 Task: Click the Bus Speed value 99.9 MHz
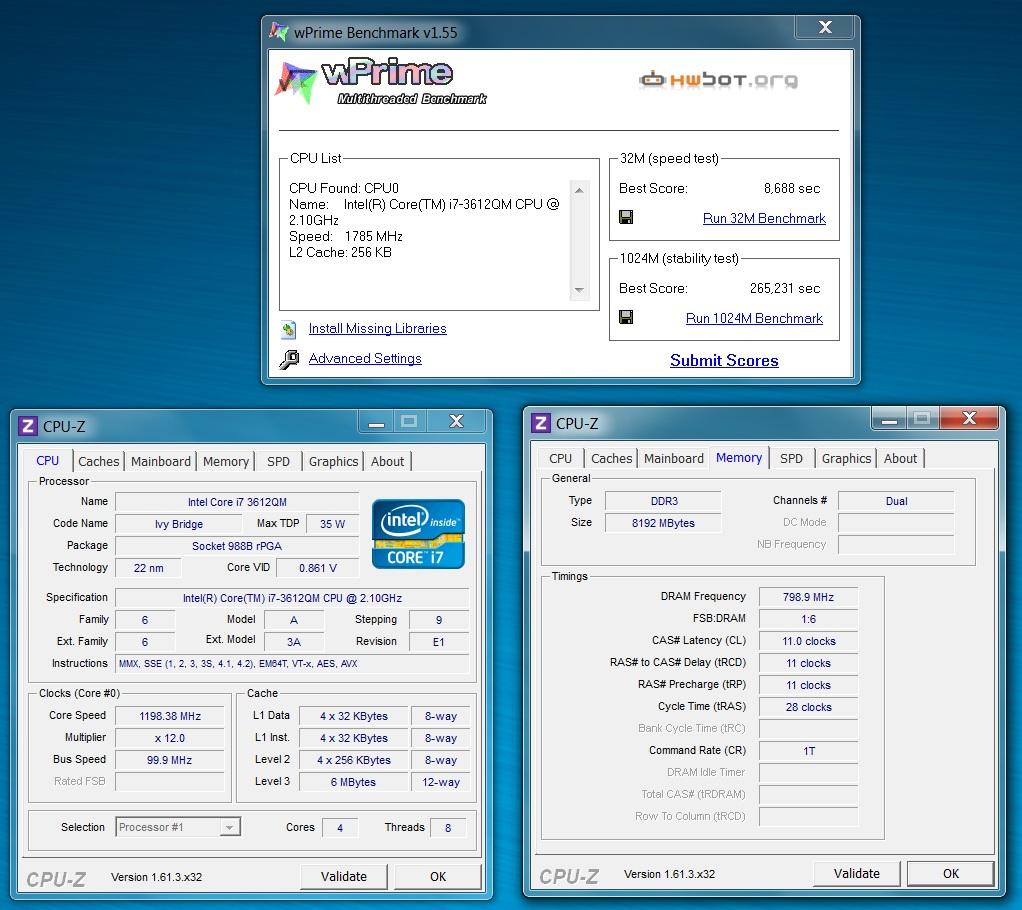click(169, 760)
